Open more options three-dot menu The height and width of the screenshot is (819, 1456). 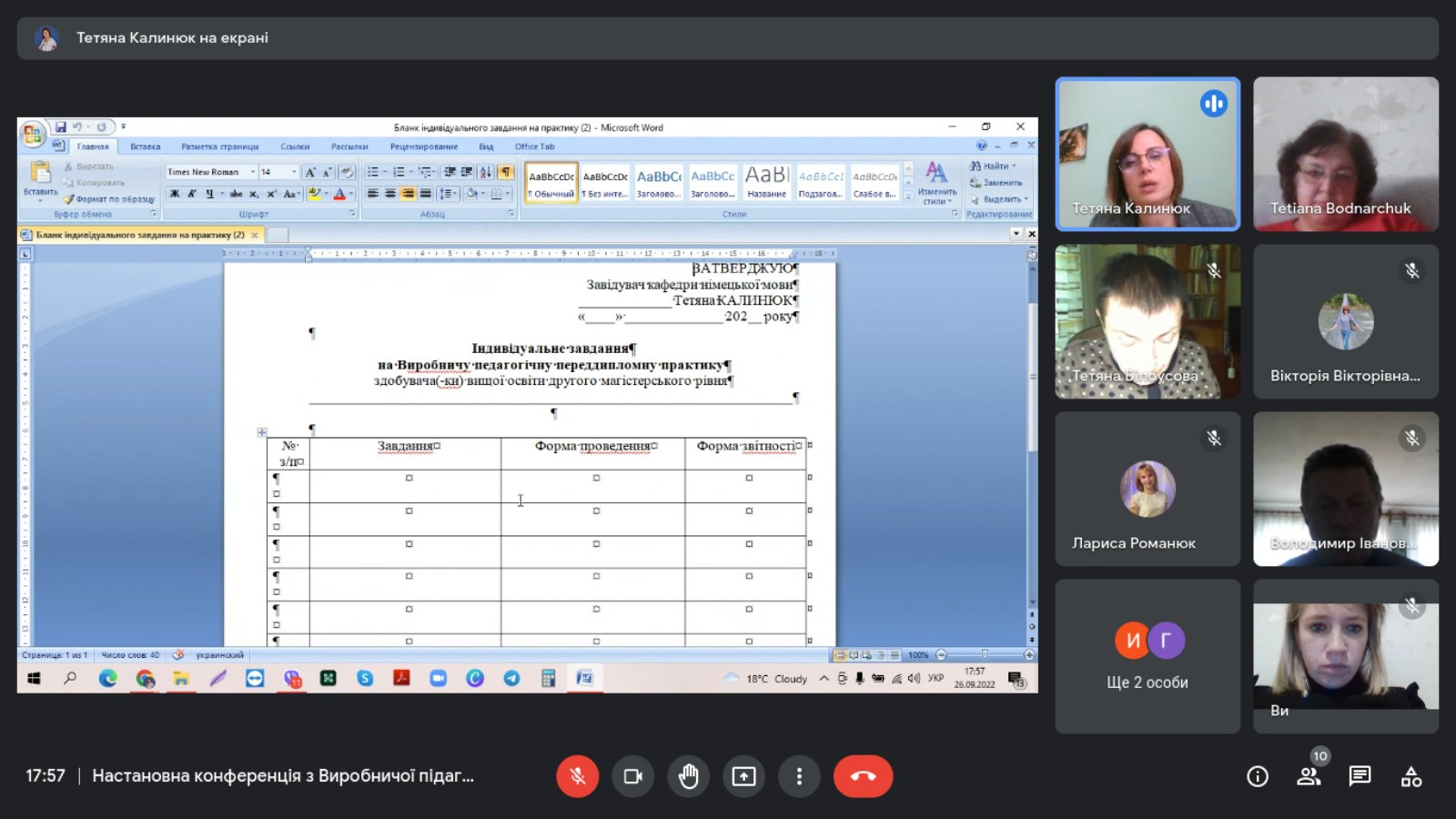(799, 776)
